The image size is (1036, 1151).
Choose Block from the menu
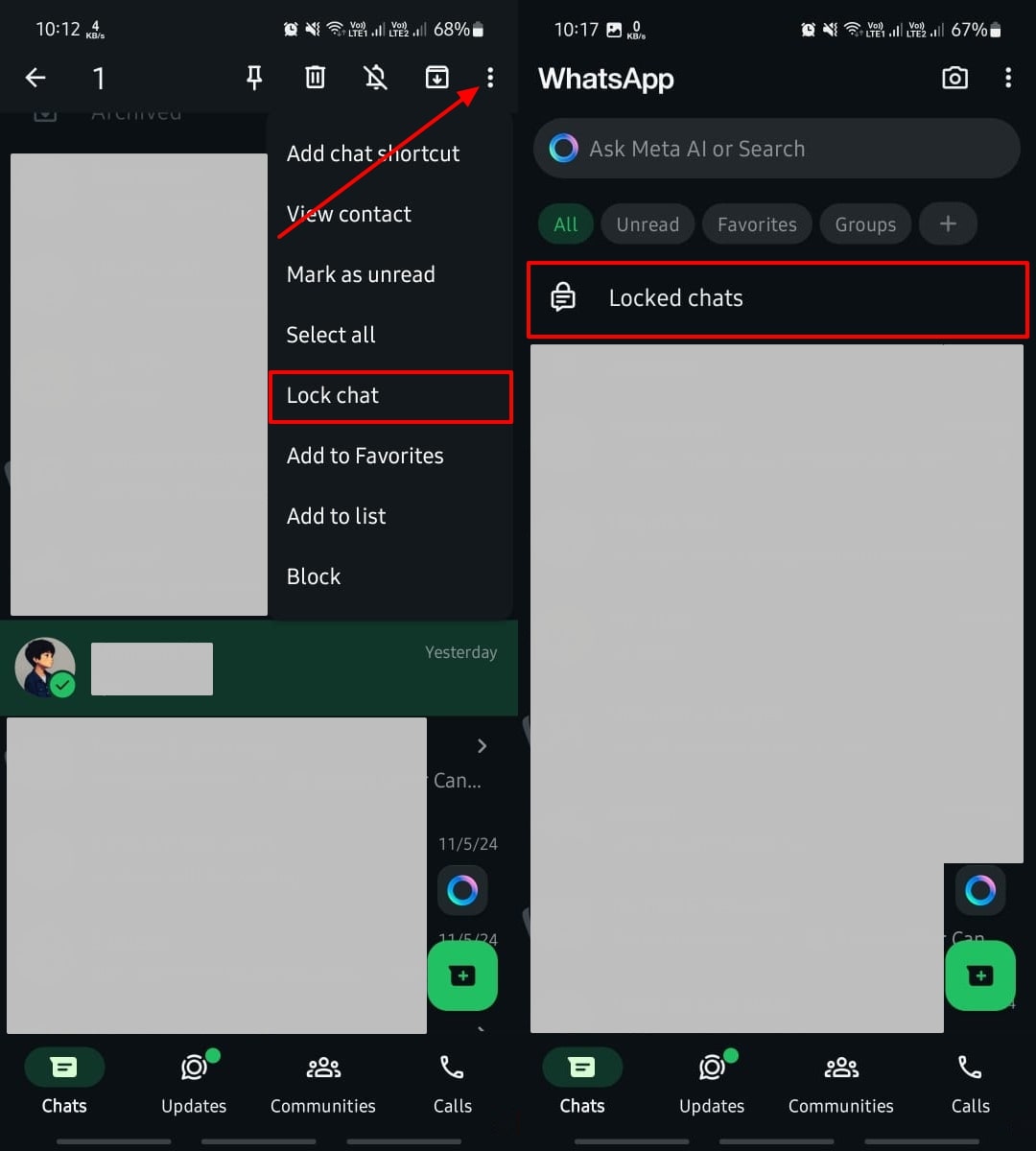pos(390,576)
